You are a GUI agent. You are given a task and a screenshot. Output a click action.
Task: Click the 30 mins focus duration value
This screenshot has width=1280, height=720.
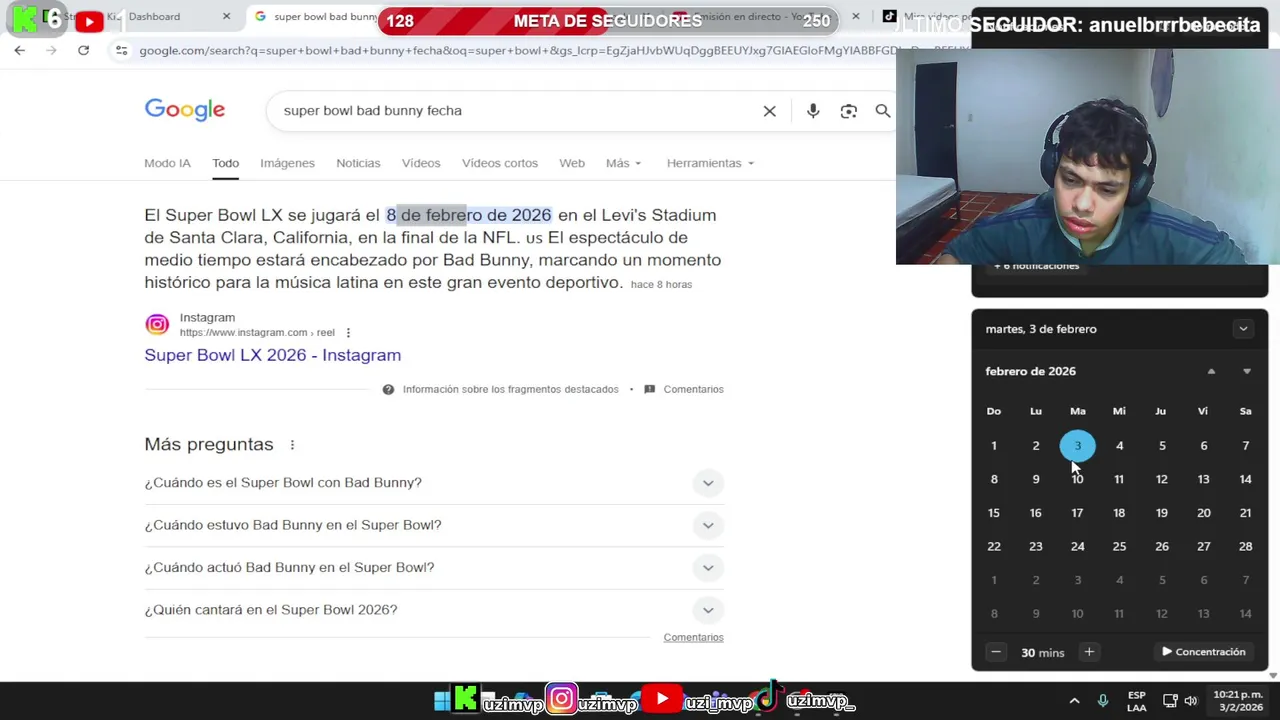coord(1043,653)
